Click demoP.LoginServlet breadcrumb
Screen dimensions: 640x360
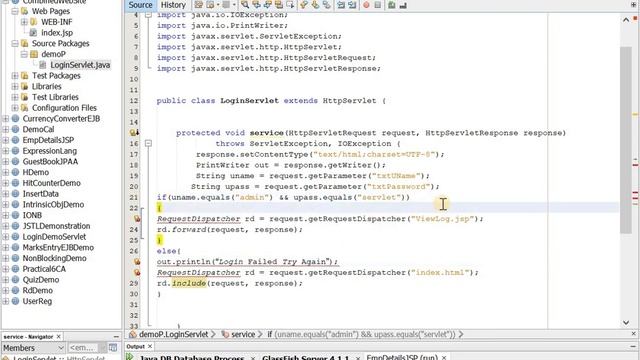(173, 334)
